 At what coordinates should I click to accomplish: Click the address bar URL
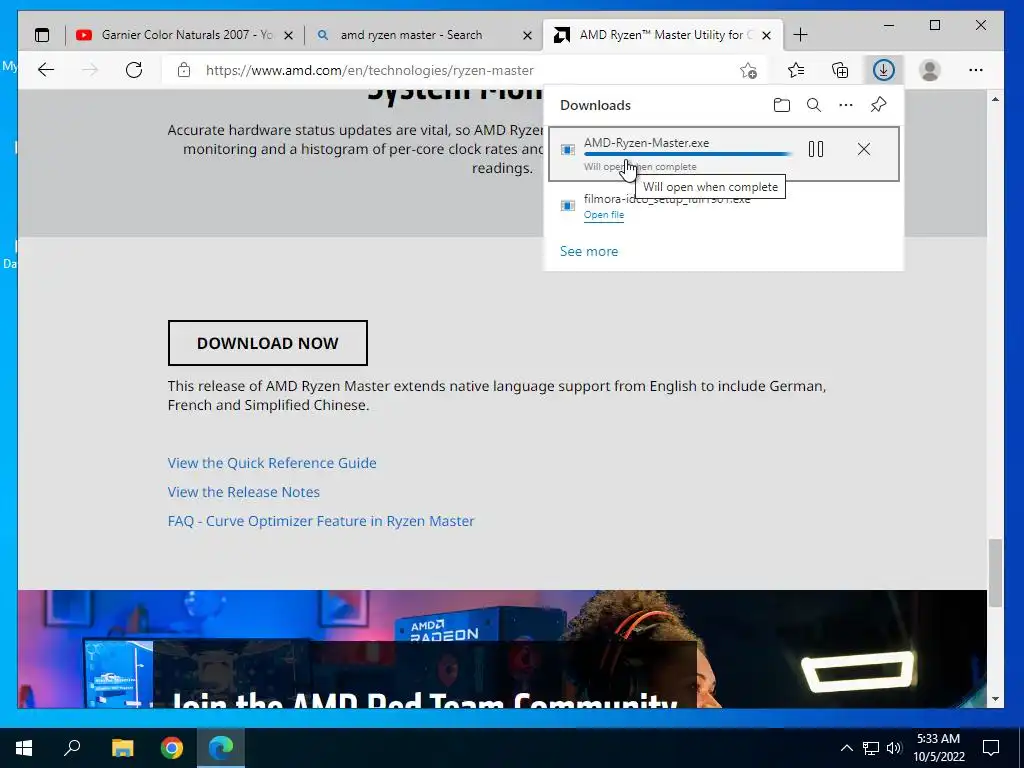point(370,71)
